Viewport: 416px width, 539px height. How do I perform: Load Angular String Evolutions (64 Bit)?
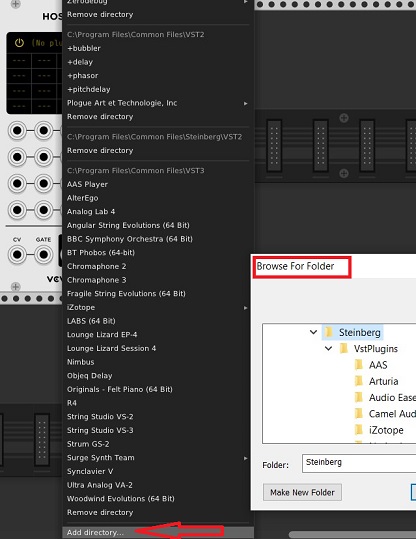tap(158, 225)
